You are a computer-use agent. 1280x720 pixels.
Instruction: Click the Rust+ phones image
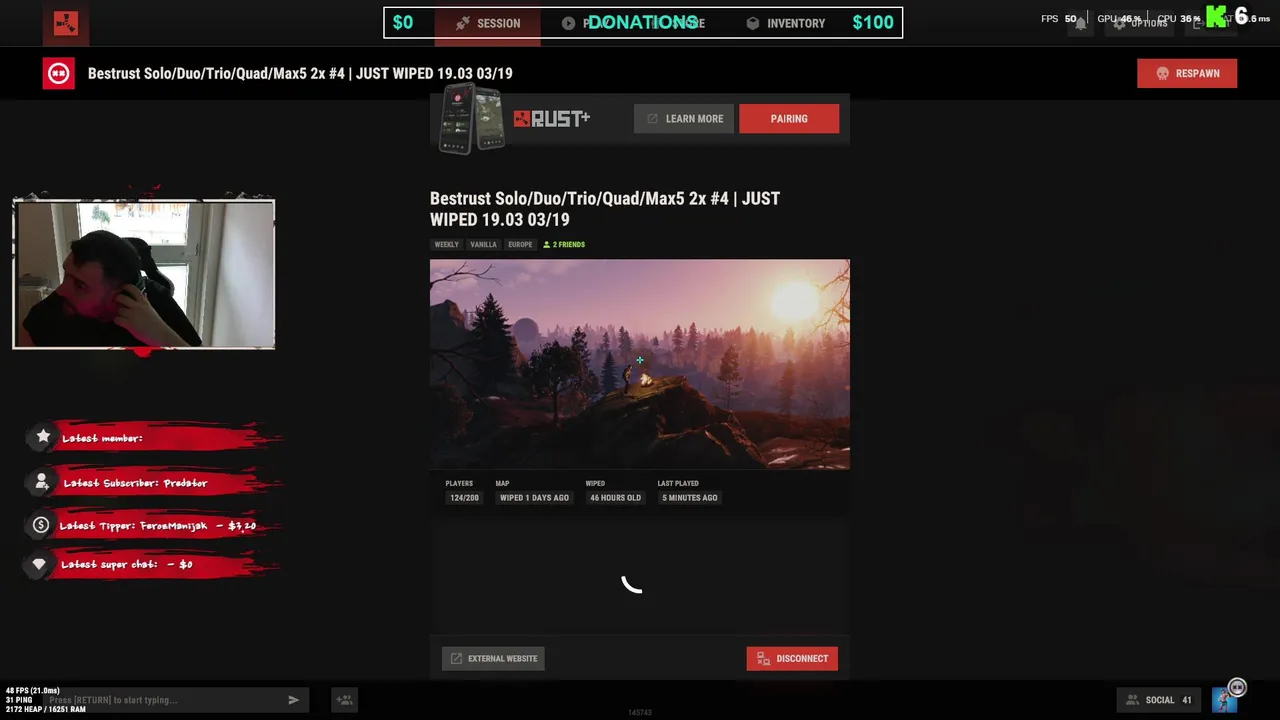472,119
